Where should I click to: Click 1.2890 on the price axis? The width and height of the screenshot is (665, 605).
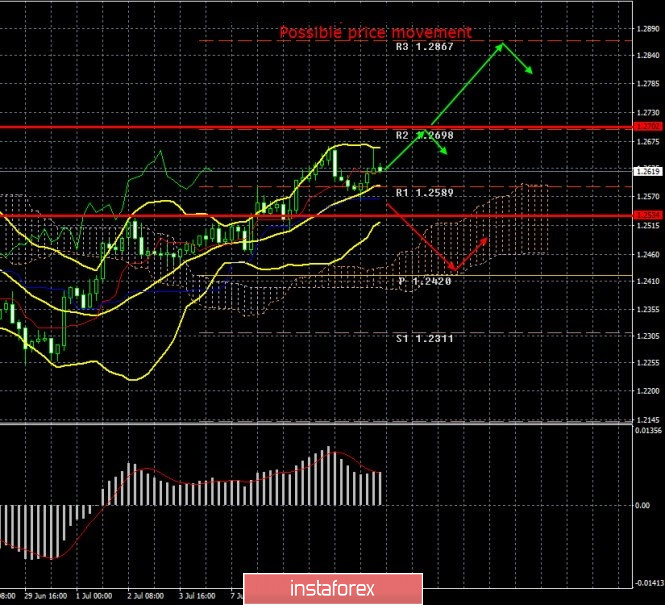click(648, 29)
